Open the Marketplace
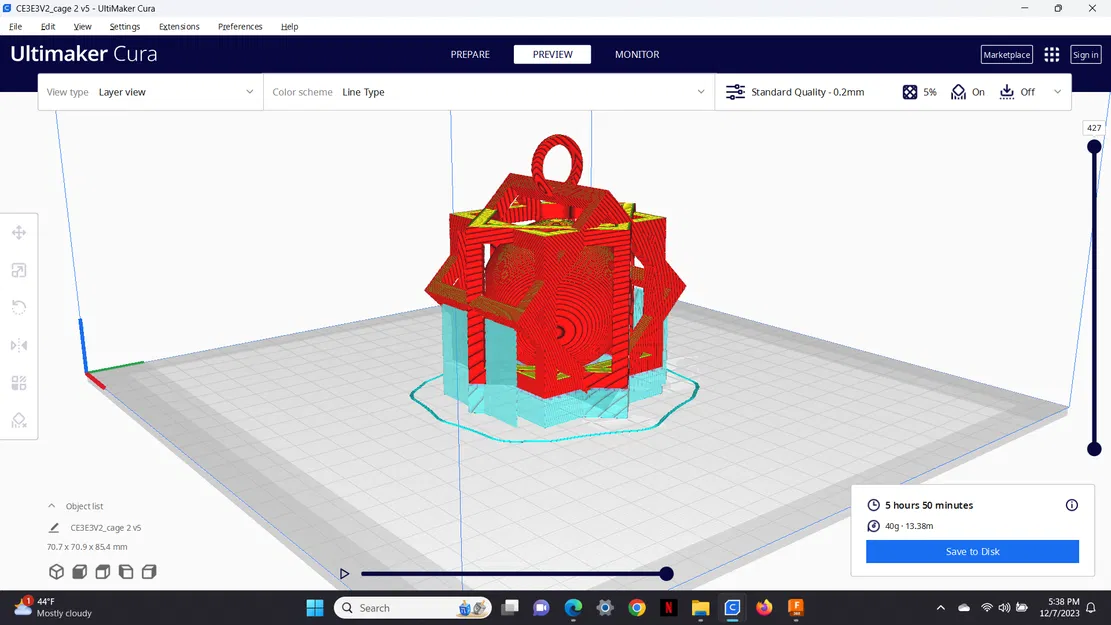The width and height of the screenshot is (1111, 625). (x=1006, y=55)
